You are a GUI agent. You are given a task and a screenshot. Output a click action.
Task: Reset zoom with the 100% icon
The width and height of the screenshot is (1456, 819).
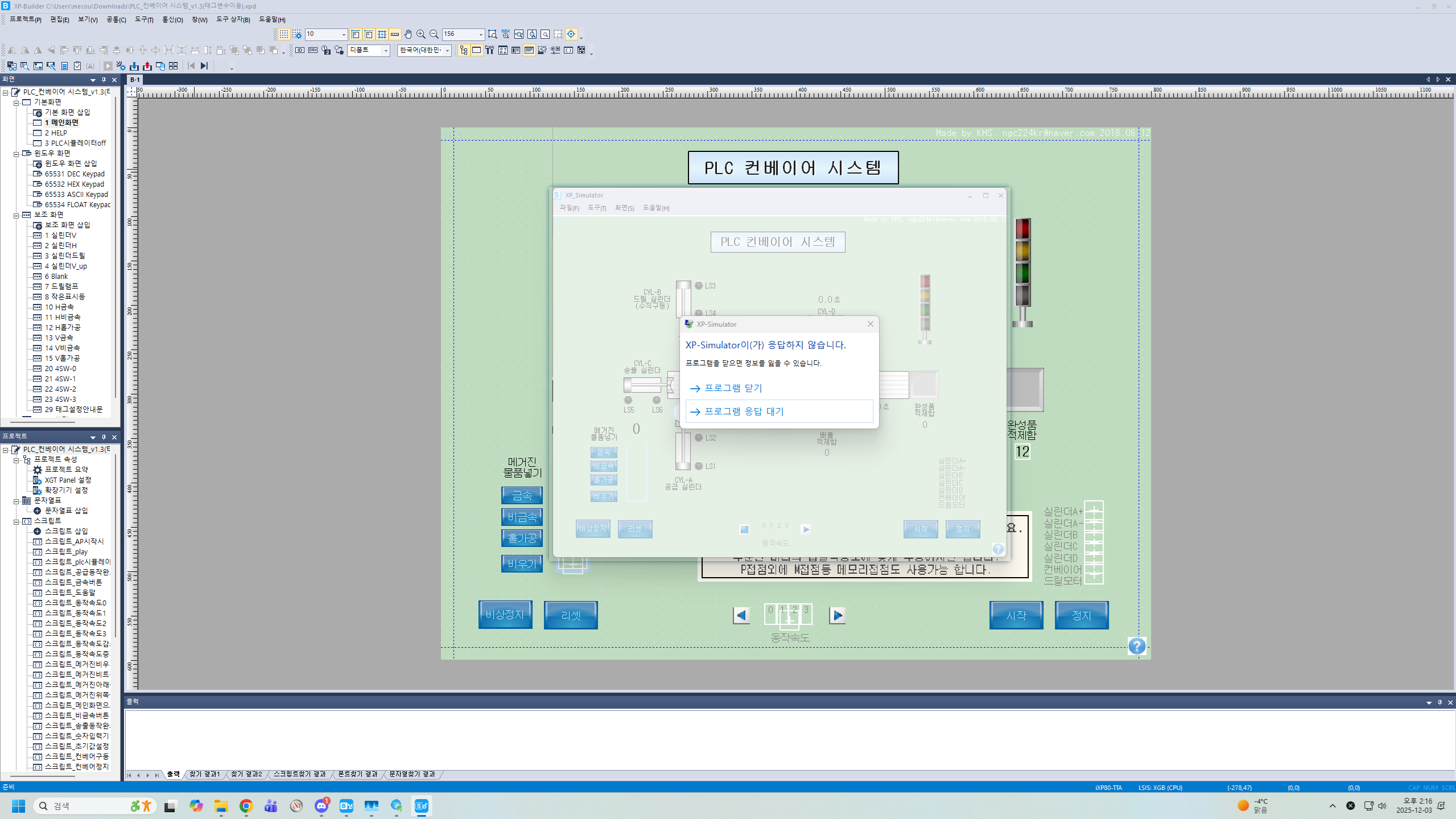coord(506,34)
